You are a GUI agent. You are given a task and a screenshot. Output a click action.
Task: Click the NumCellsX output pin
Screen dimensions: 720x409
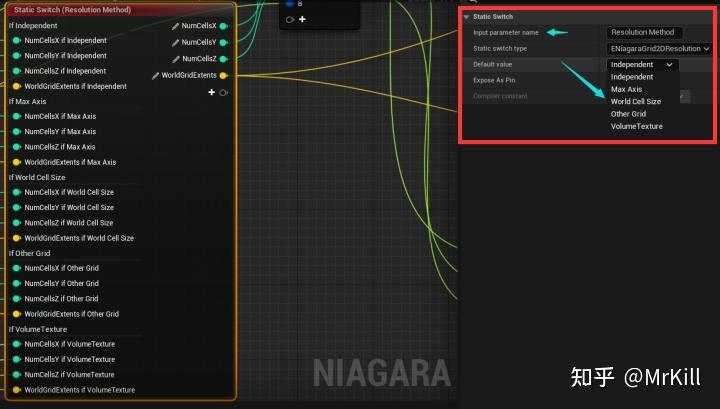coord(224,26)
